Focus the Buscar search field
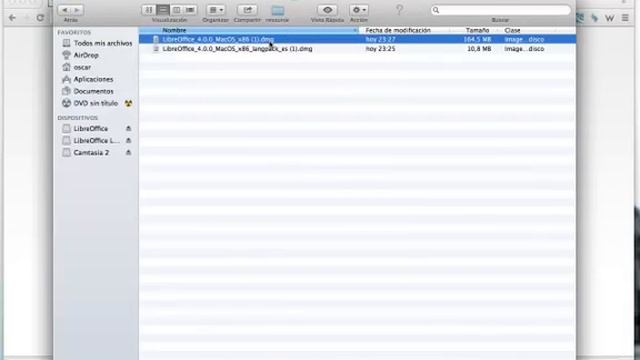 pos(501,10)
